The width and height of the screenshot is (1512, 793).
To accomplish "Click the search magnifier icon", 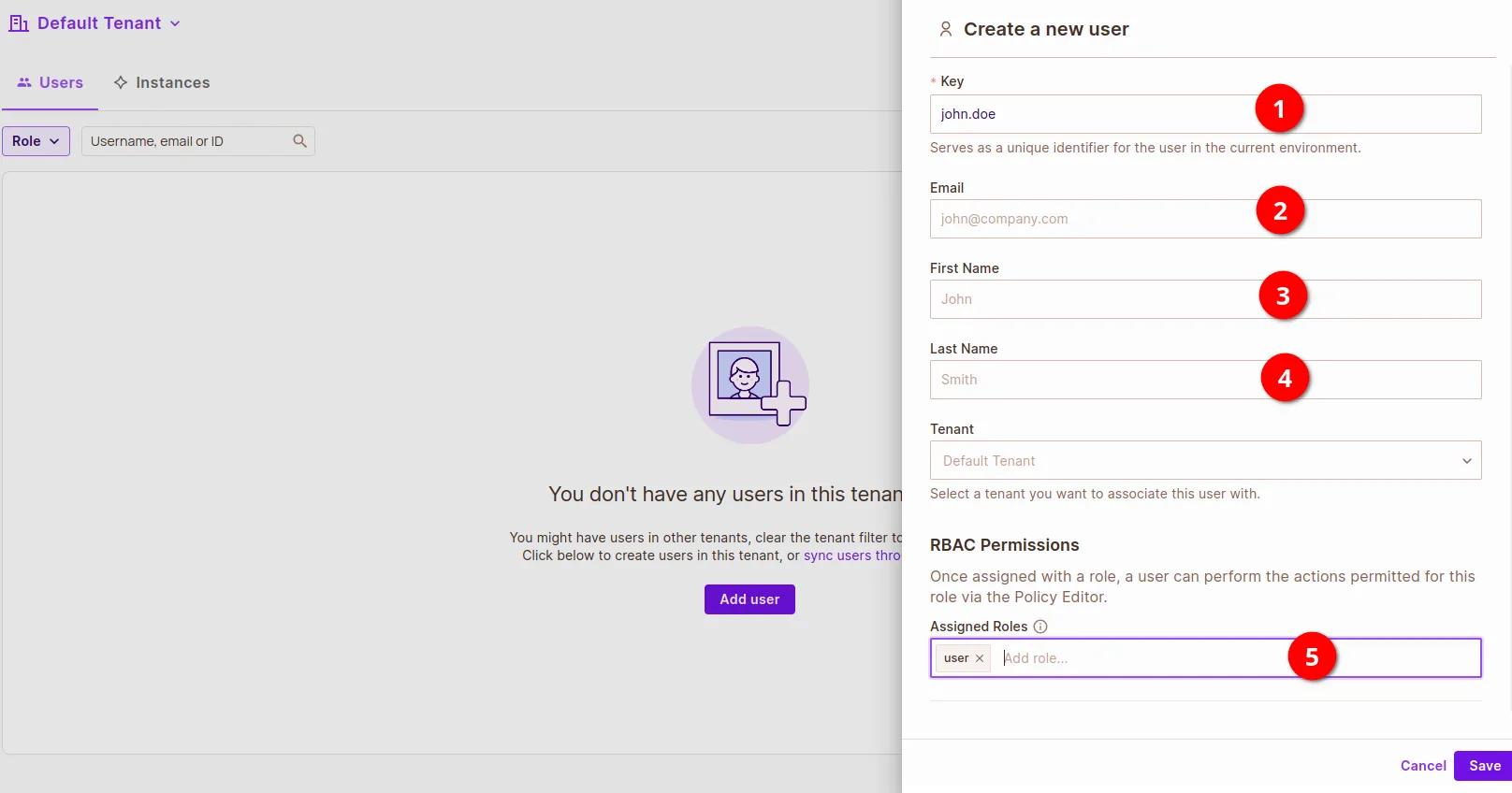I will coord(299,141).
